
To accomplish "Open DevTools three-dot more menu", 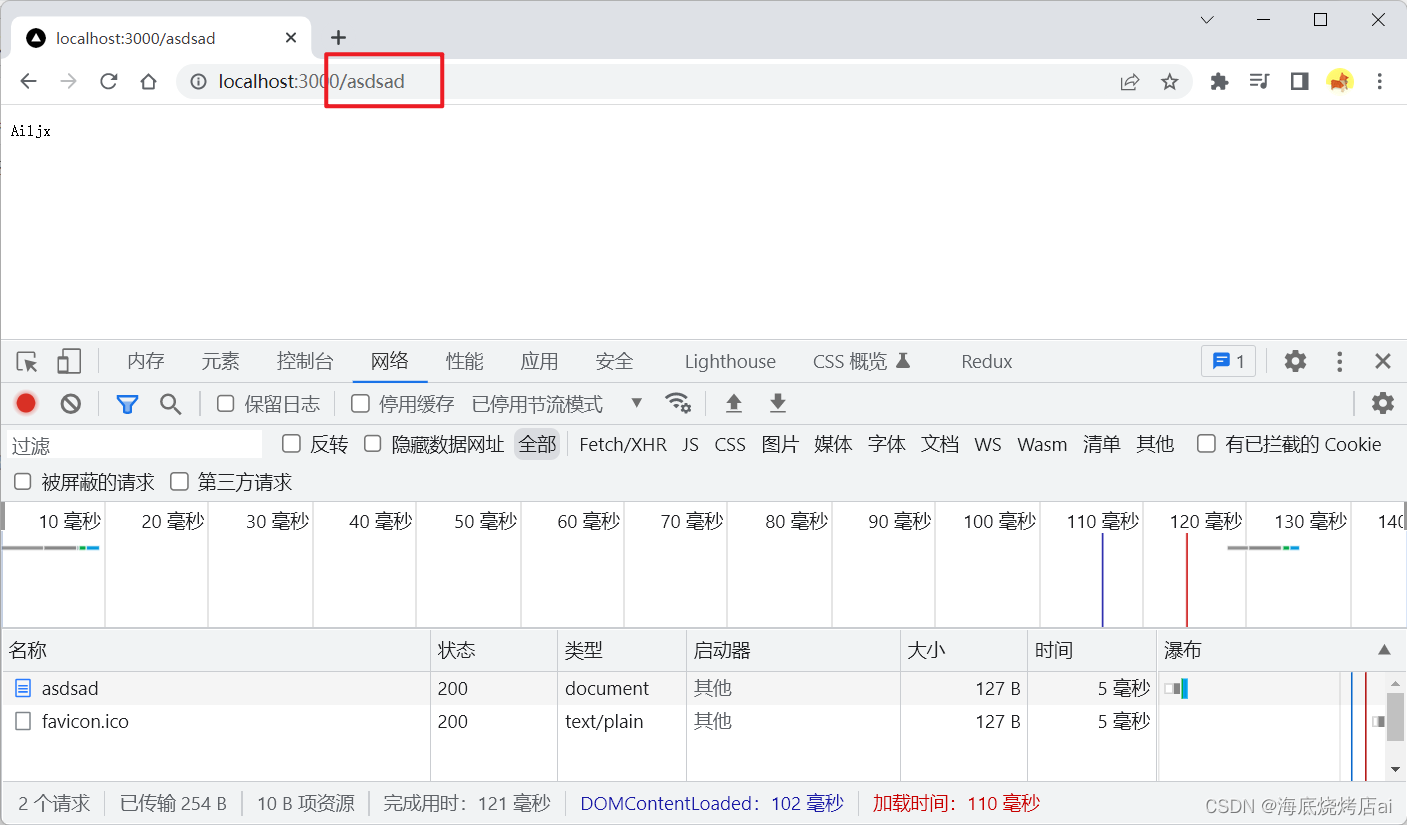I will (1340, 361).
